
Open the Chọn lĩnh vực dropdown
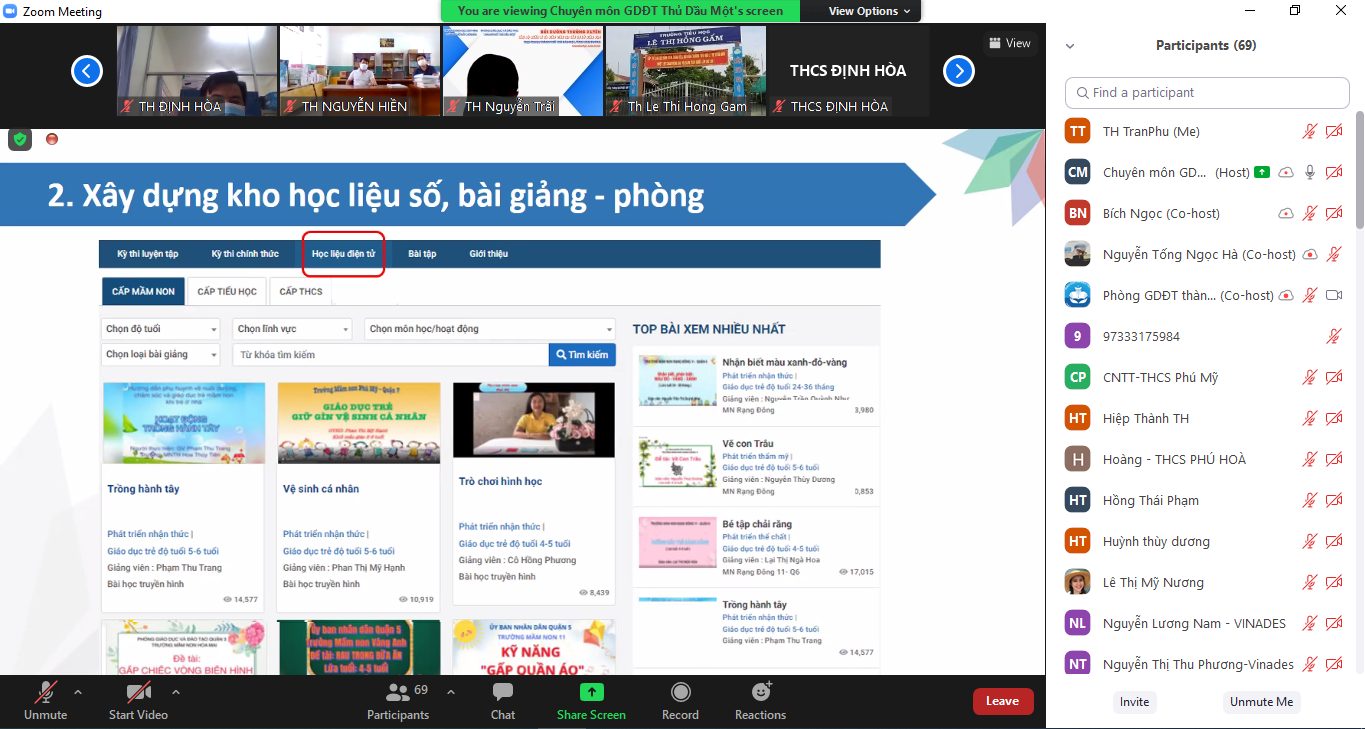292,329
